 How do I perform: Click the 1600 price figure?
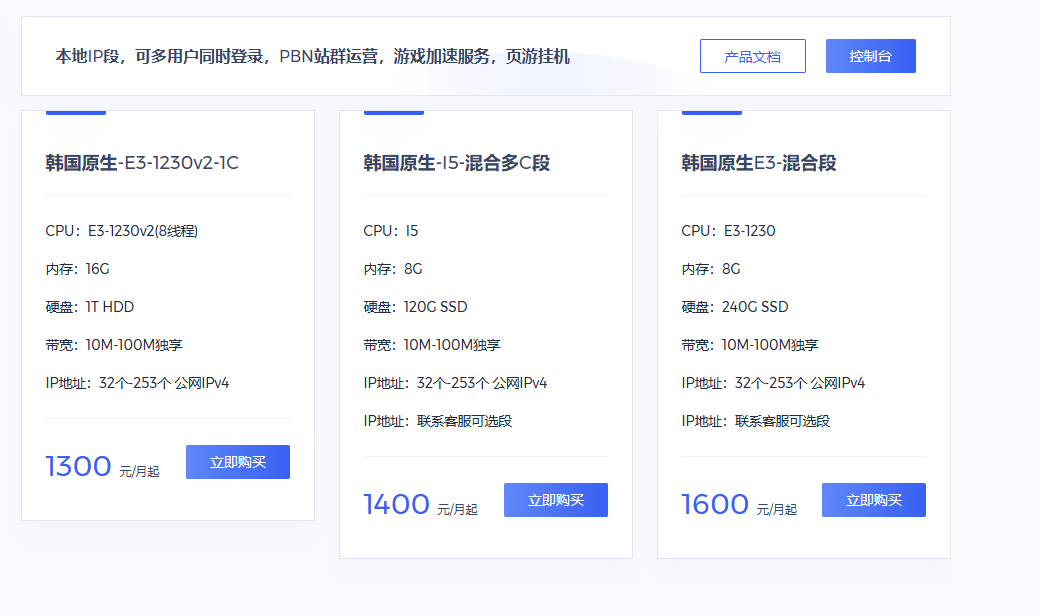[714, 504]
